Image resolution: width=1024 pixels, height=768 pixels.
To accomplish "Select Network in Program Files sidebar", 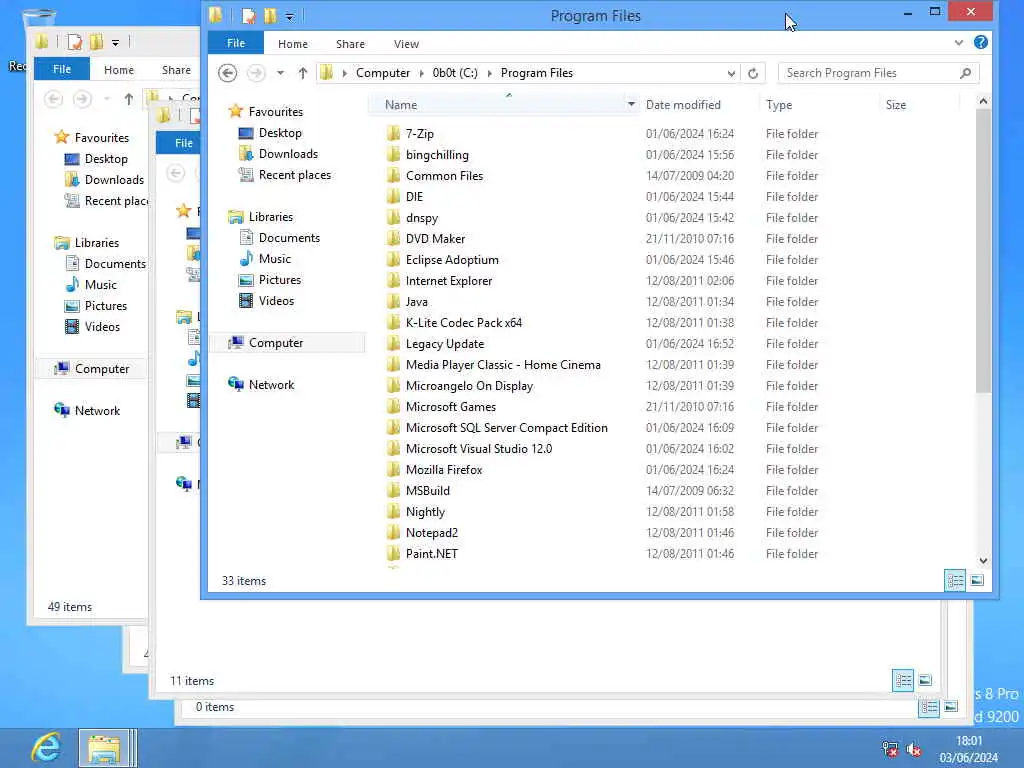I will (x=271, y=385).
